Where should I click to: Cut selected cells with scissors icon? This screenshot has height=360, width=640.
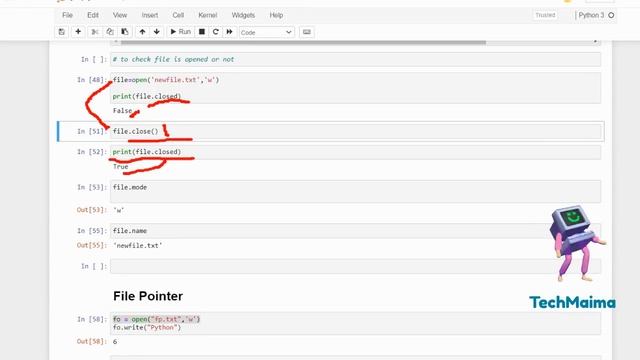pyautogui.click(x=95, y=32)
